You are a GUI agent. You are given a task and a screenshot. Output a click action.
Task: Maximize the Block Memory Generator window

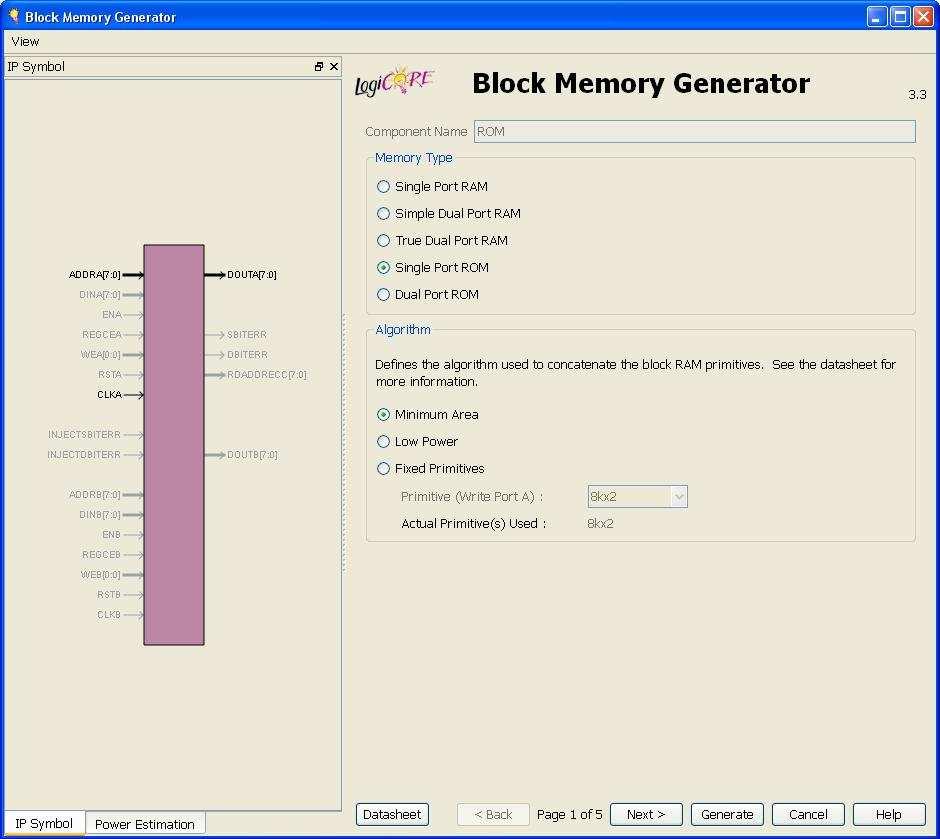pyautogui.click(x=900, y=16)
